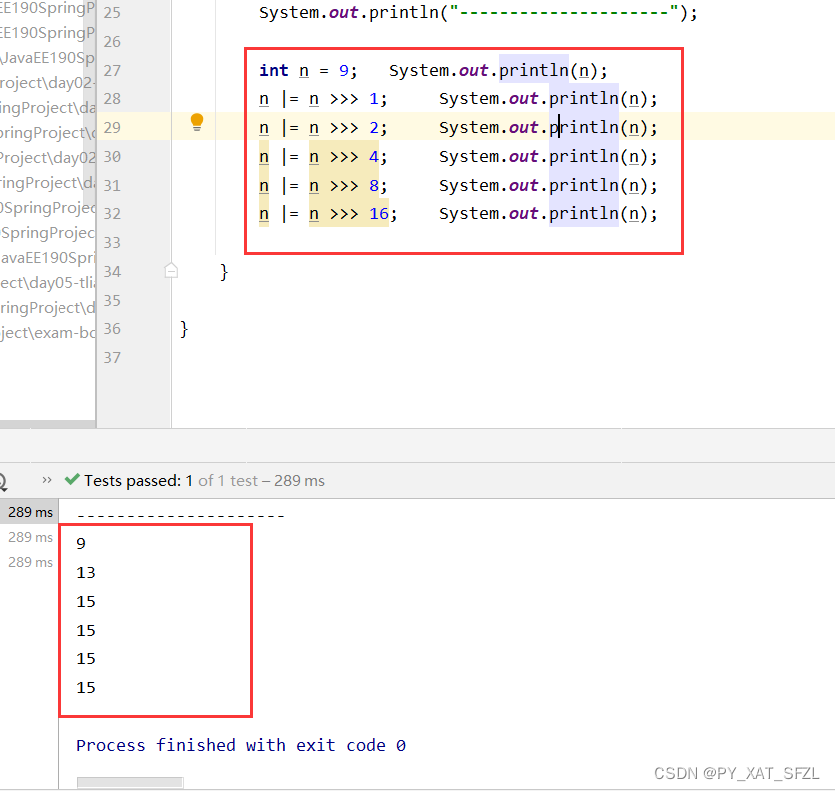The height and width of the screenshot is (791, 835).
Task: Click the yellow light bulb on line 29
Action: 197,123
